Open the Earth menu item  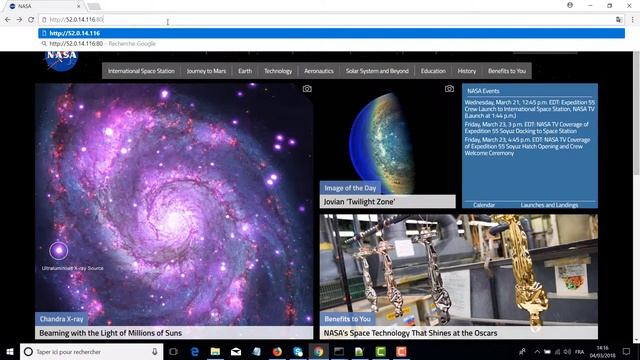click(x=245, y=71)
